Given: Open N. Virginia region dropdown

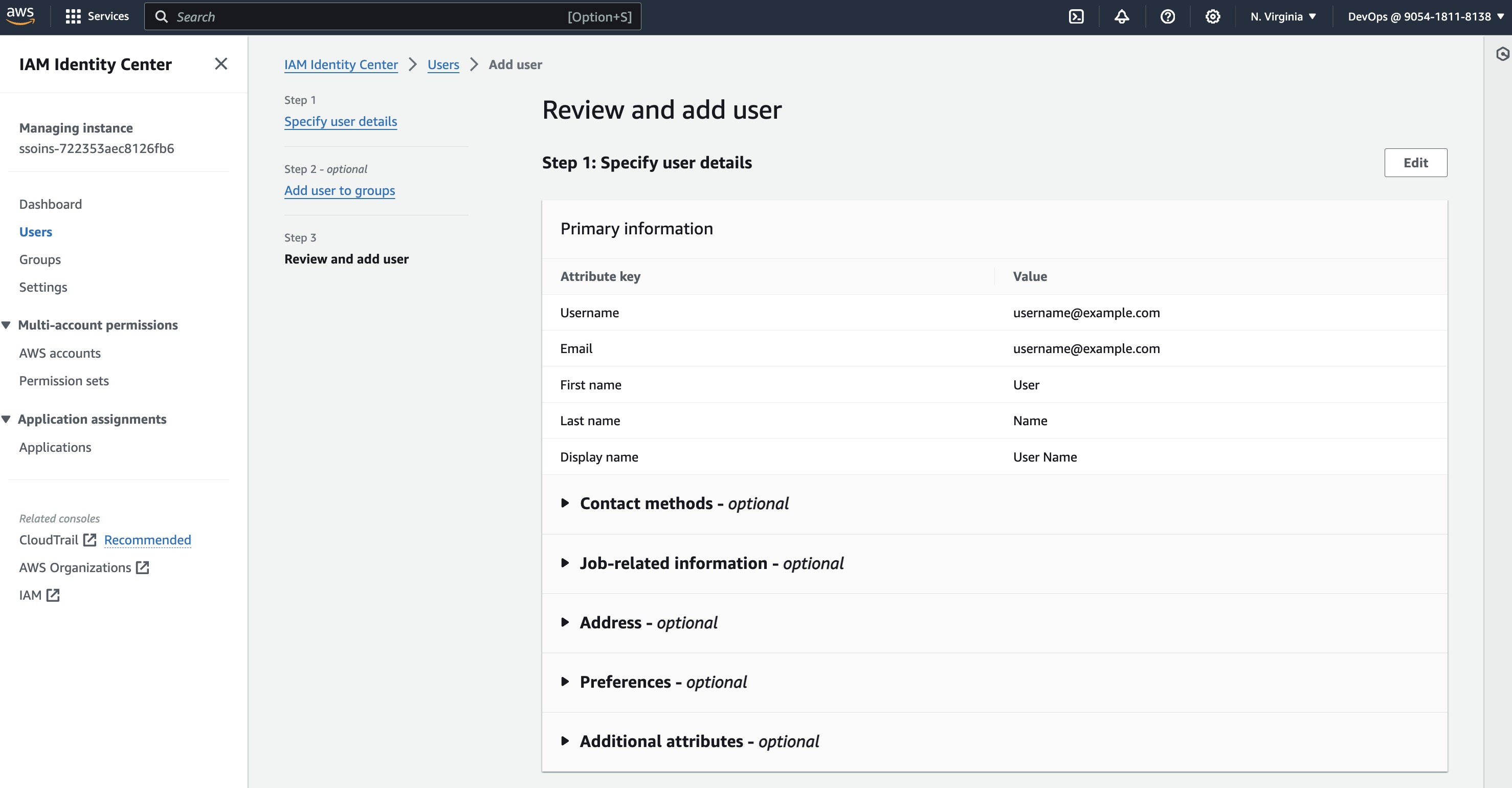Looking at the screenshot, I should (1282, 16).
